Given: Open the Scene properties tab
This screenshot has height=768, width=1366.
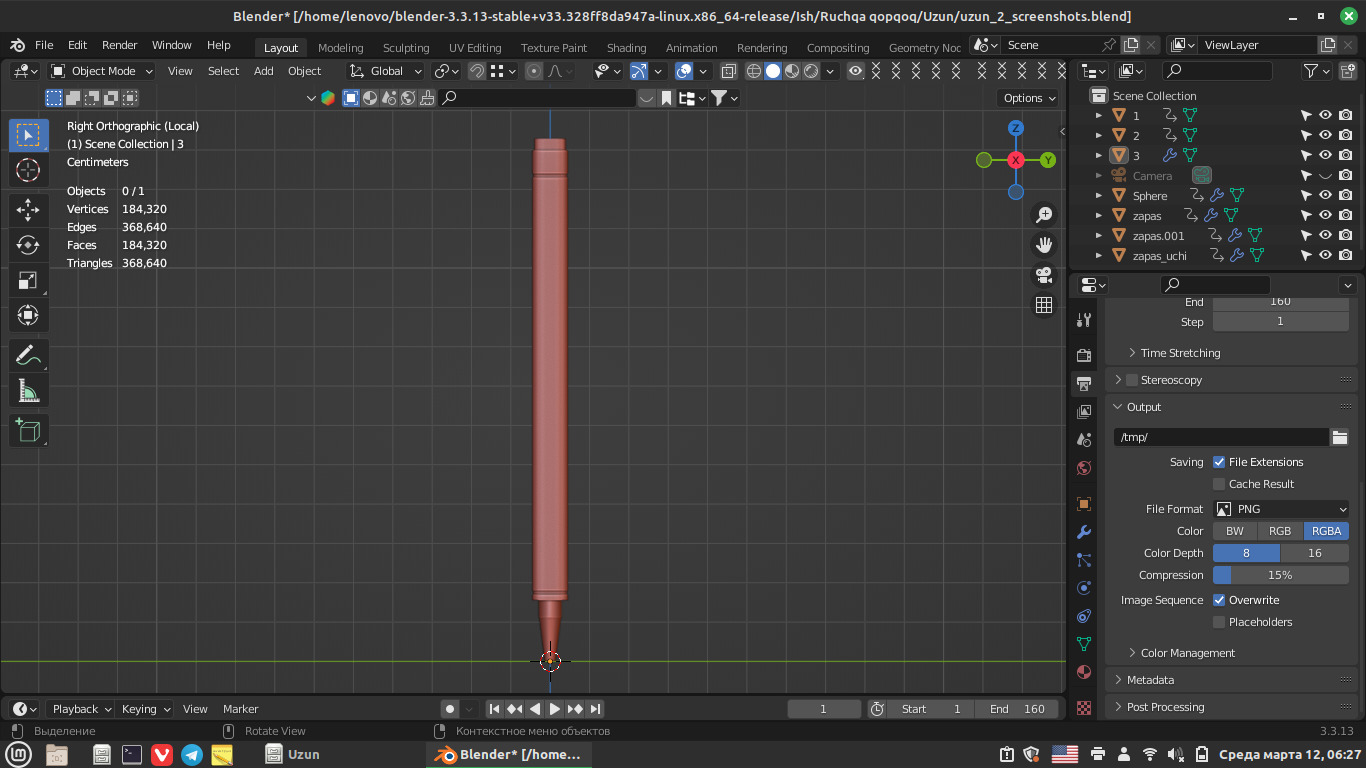Looking at the screenshot, I should [1084, 440].
